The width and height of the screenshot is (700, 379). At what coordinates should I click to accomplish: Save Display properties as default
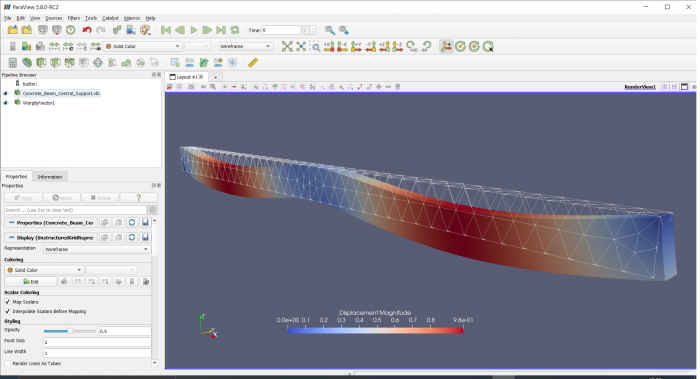145,237
